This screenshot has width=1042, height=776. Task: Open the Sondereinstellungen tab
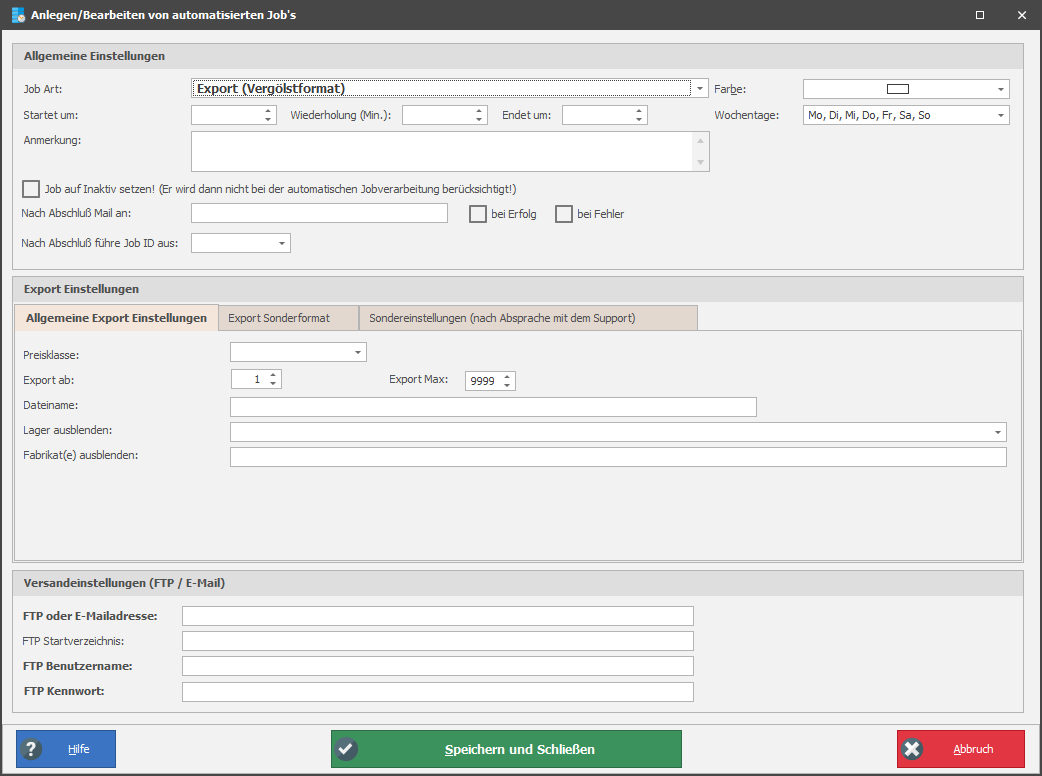point(528,318)
